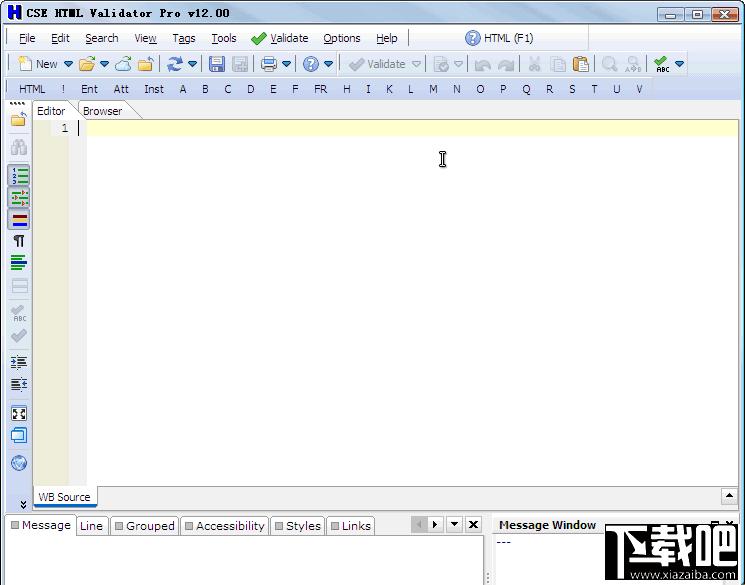Click the full screen expand icon
Image resolution: width=745 pixels, height=585 pixels.
[x=19, y=413]
